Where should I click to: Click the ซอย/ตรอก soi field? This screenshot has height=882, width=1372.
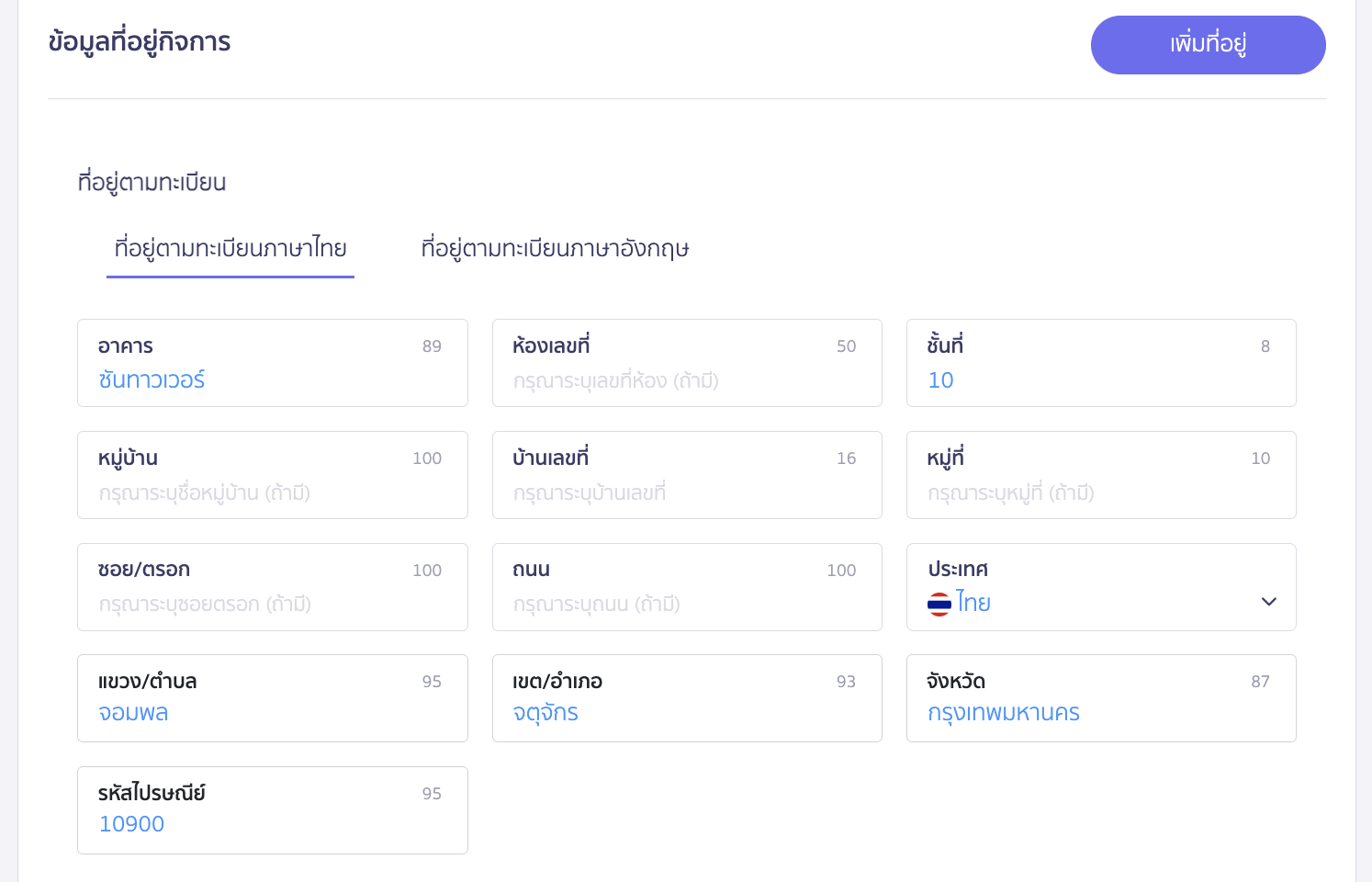(x=272, y=587)
